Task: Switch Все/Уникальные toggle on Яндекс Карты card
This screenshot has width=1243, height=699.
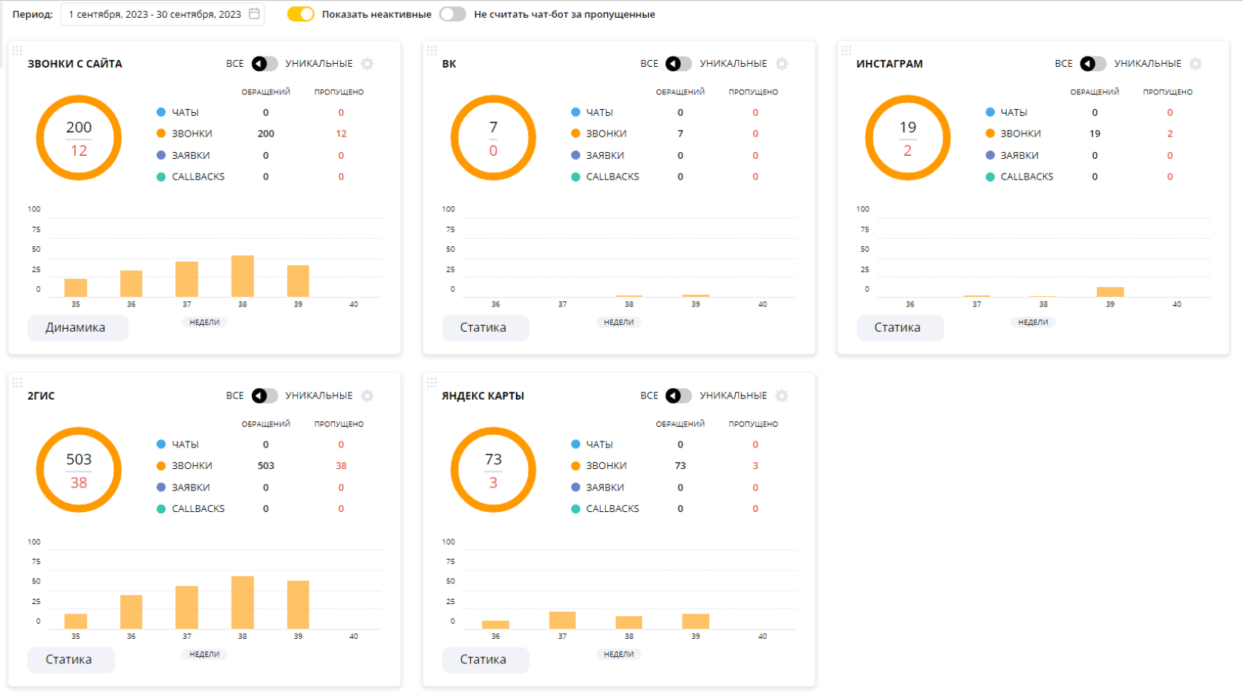Action: (678, 396)
